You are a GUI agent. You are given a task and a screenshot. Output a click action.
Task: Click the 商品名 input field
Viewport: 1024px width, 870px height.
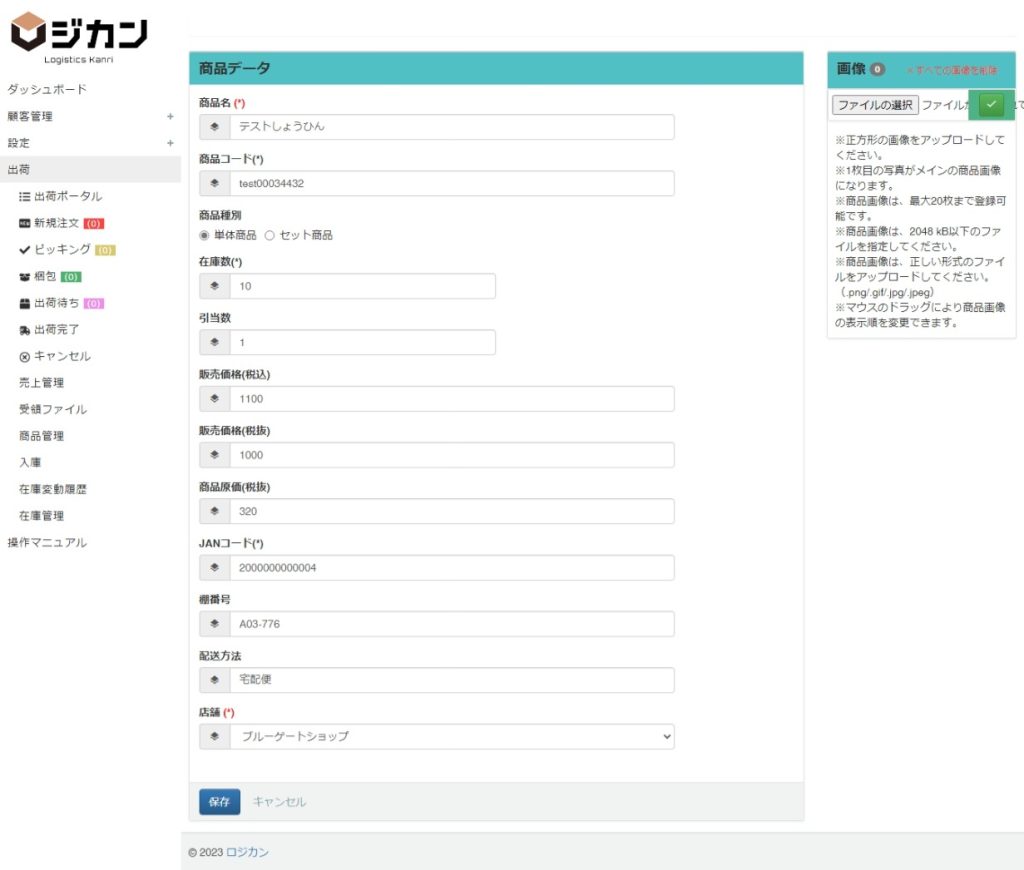point(451,127)
